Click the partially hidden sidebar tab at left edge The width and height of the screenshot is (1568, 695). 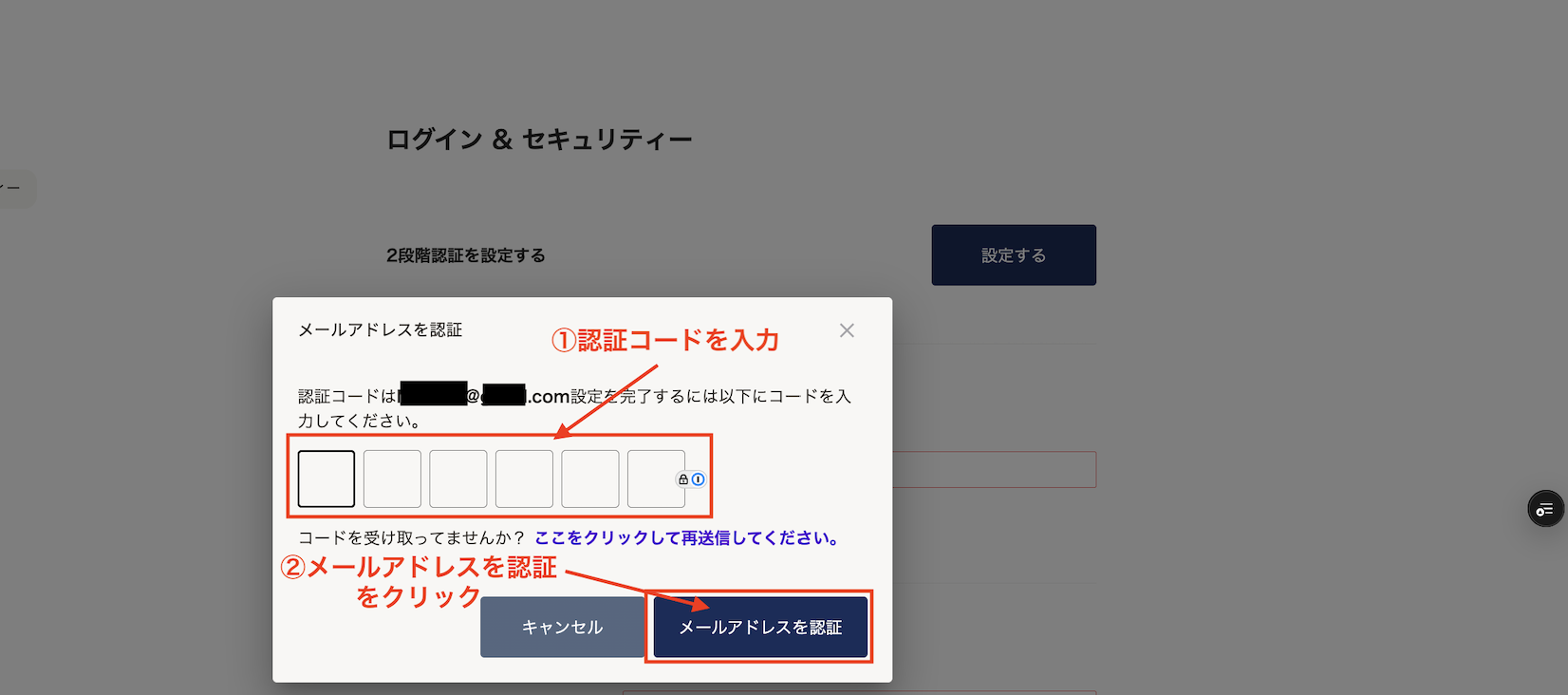(x=16, y=188)
